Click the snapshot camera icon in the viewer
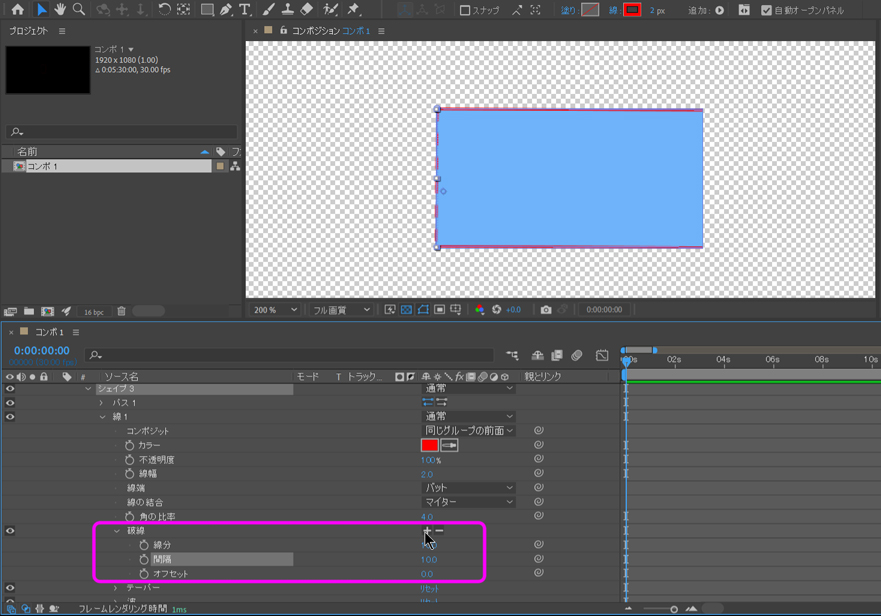The width and height of the screenshot is (881, 616). (x=546, y=310)
